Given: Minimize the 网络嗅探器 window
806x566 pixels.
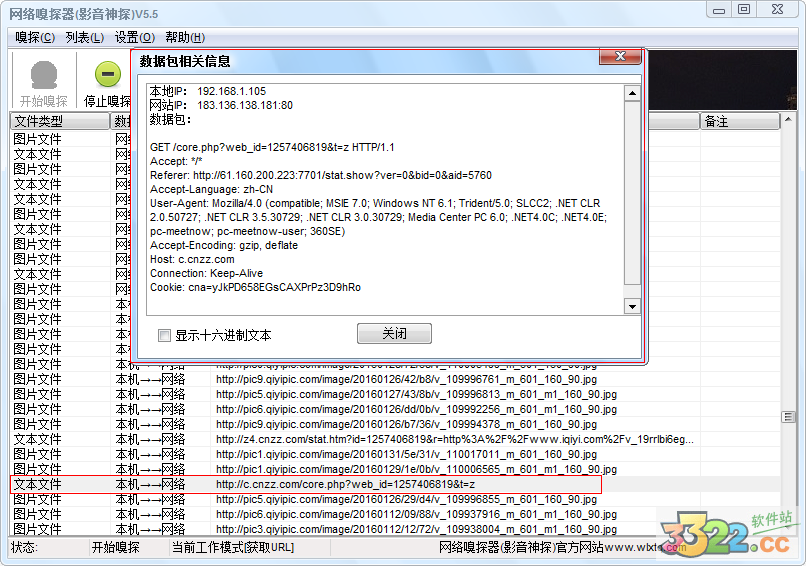Looking at the screenshot, I should point(719,10).
